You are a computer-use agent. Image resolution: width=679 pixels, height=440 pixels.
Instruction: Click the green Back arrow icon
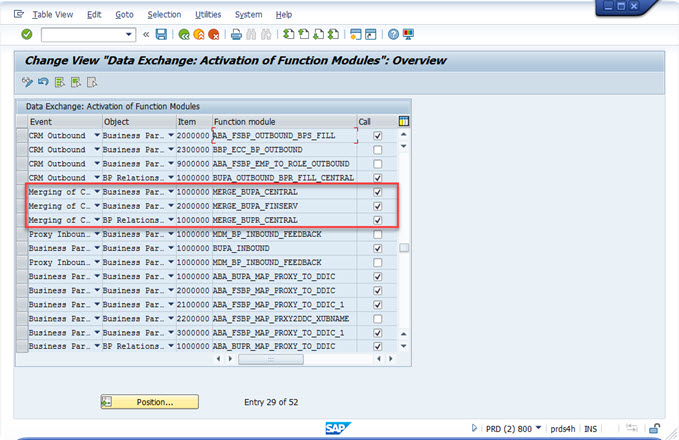(184, 34)
